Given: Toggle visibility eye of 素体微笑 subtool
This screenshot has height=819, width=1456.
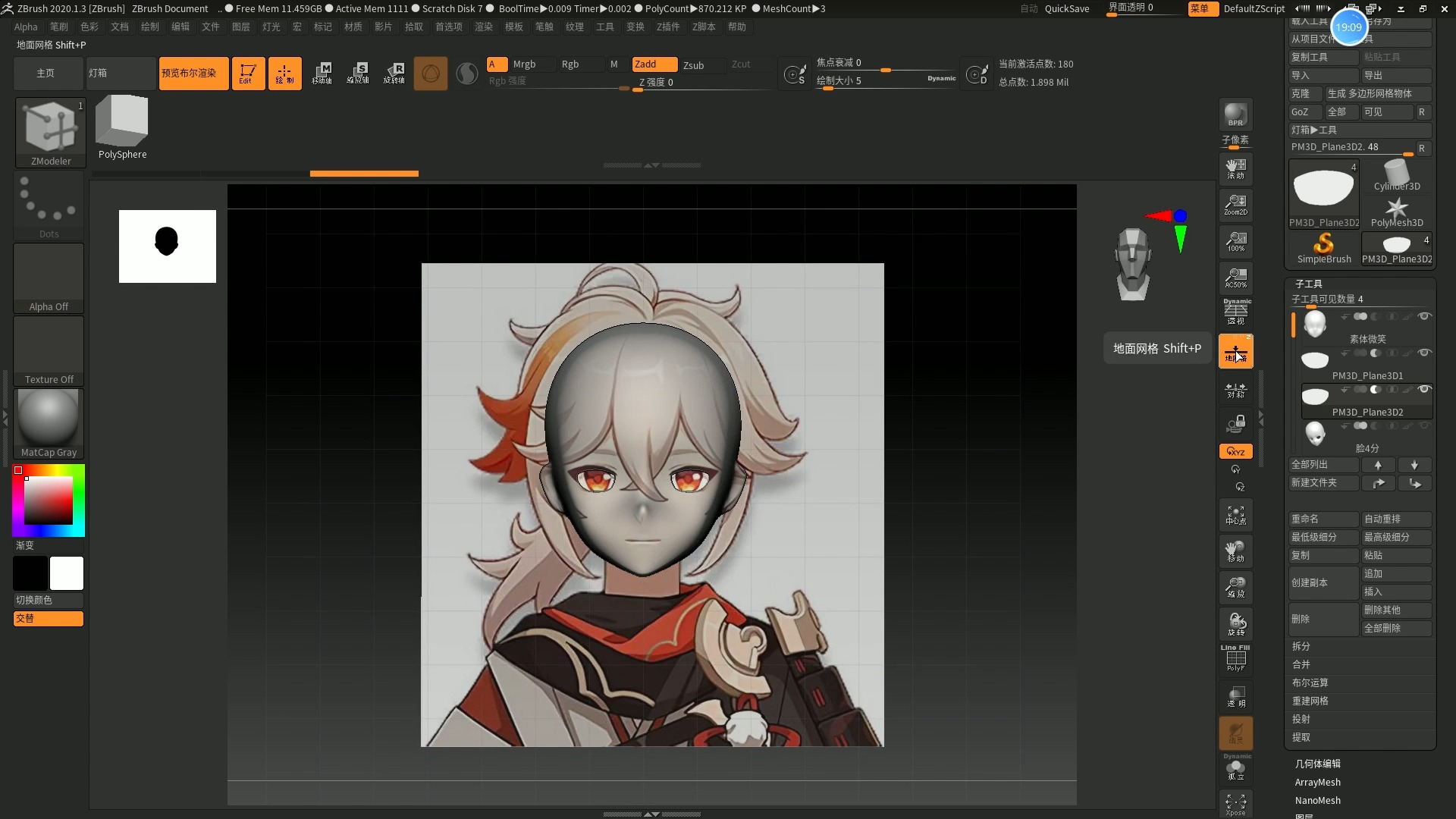Looking at the screenshot, I should point(1424,316).
